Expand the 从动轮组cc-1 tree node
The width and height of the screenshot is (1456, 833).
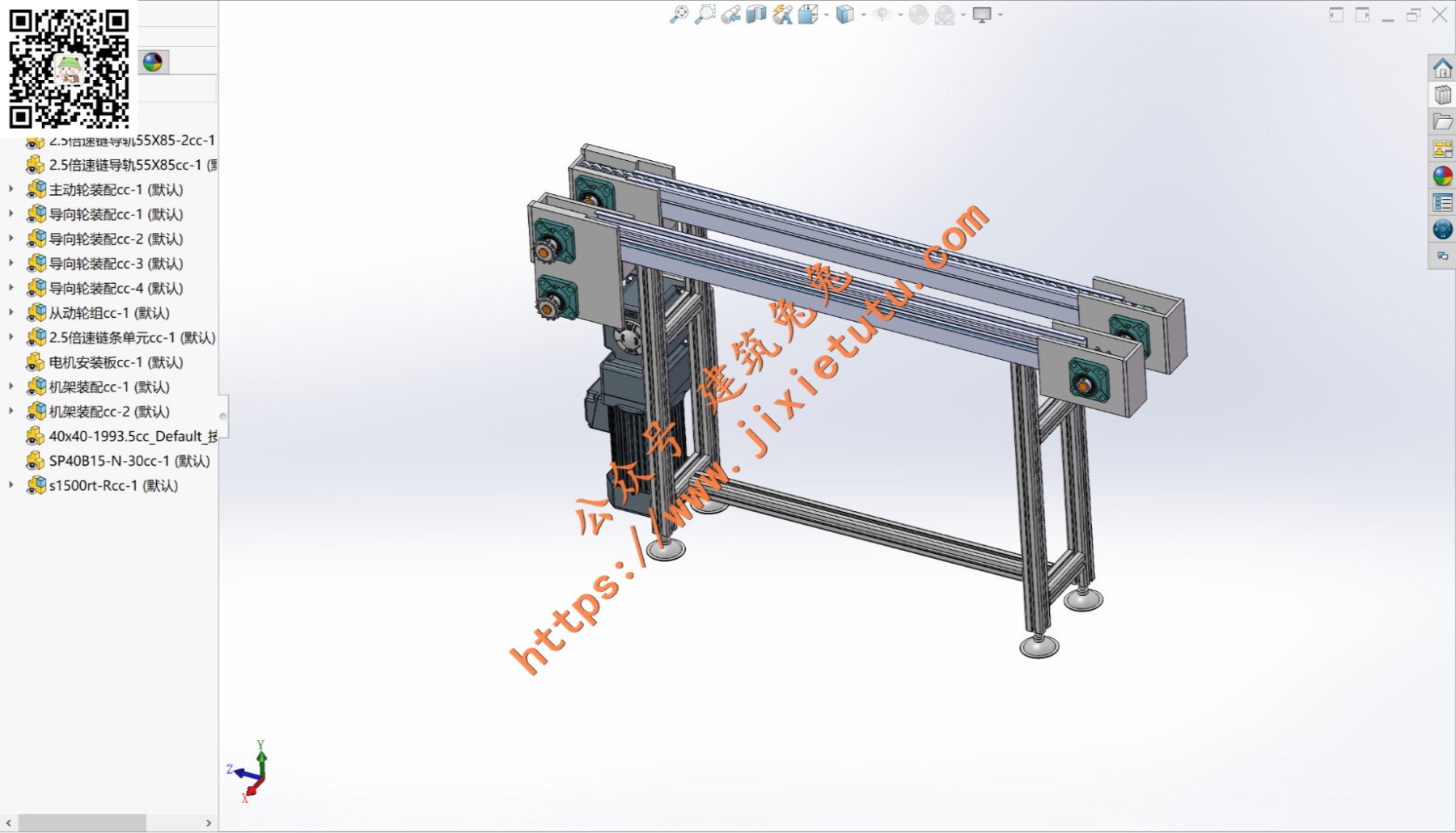11,312
